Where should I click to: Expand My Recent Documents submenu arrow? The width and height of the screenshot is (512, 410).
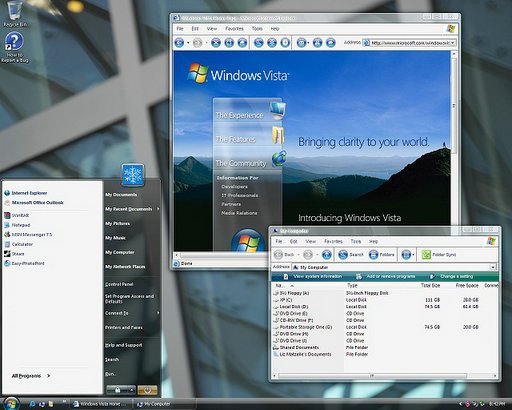click(158, 209)
